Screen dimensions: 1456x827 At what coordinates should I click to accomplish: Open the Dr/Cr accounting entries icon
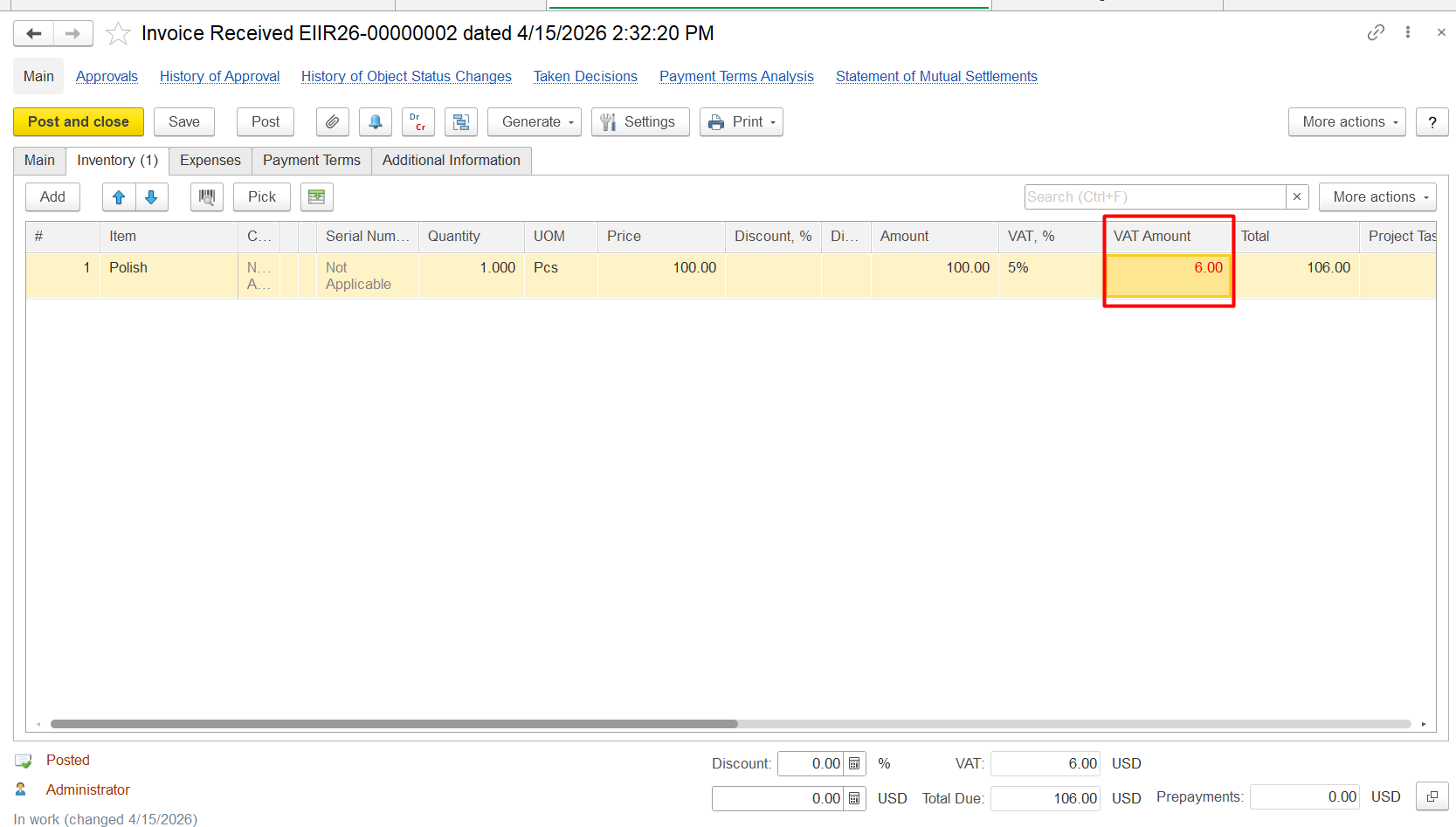pyautogui.click(x=417, y=122)
